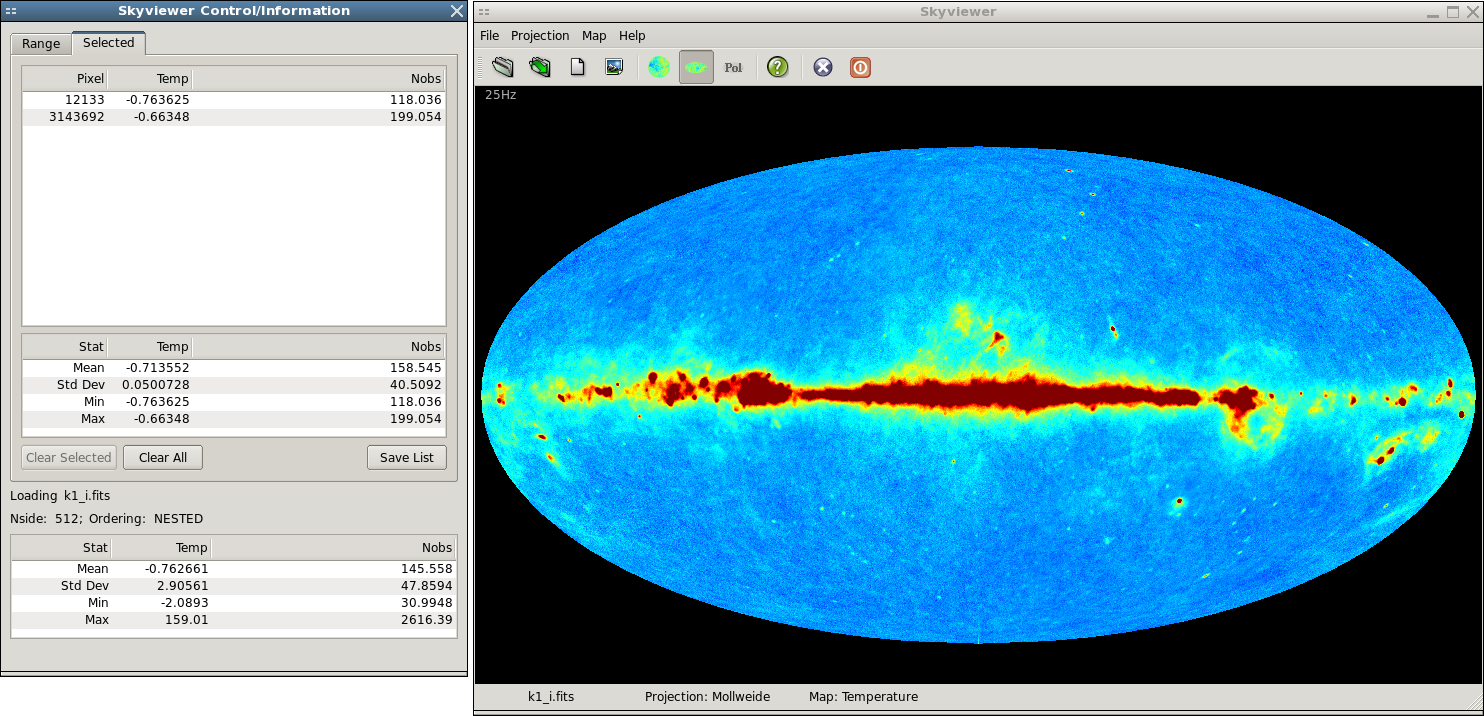
Task: Click the full-map Mean temp -0.762661
Action: click(176, 569)
